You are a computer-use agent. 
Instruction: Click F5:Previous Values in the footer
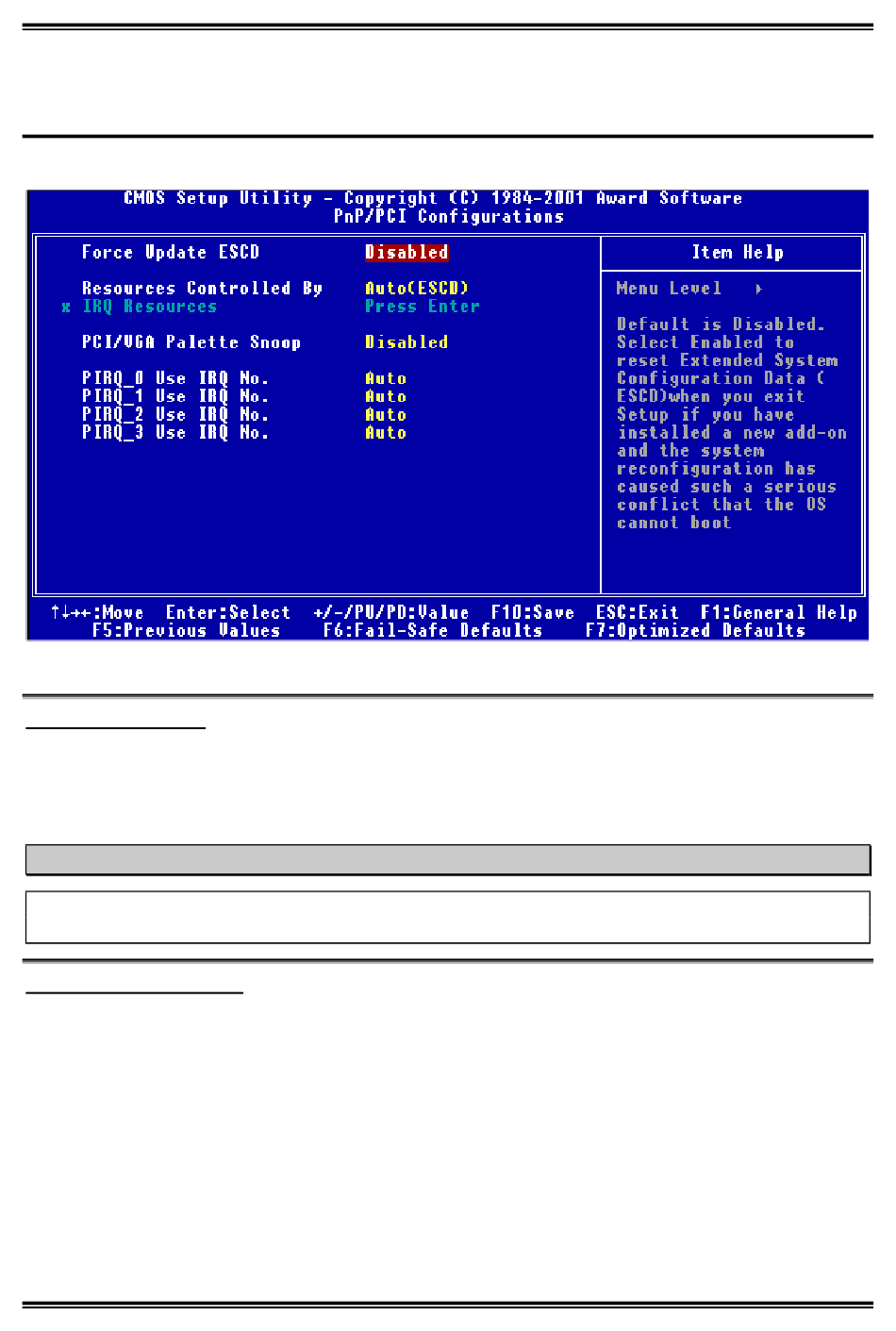tap(187, 630)
